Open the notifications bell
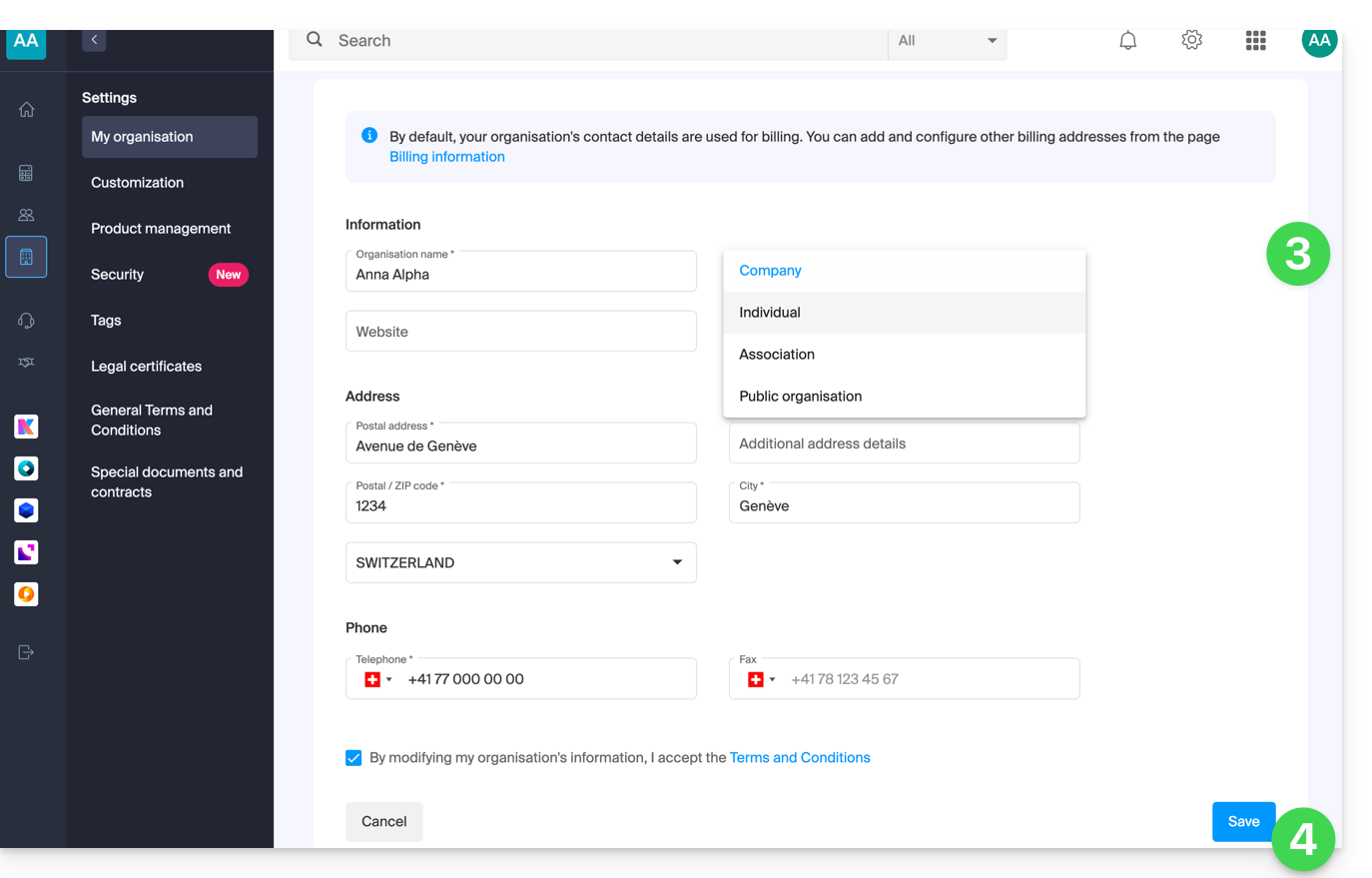Screen dimensions: 1372x878 click(1127, 41)
